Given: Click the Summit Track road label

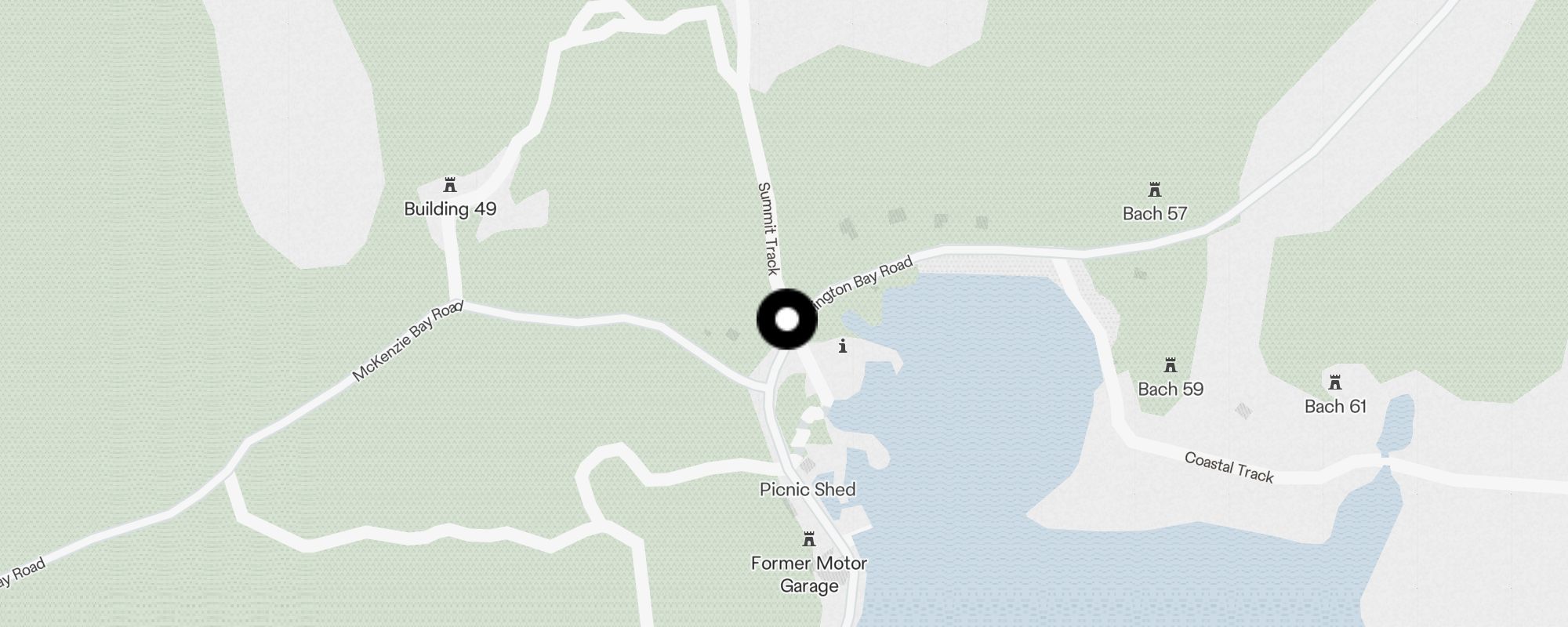Looking at the screenshot, I should click(768, 229).
